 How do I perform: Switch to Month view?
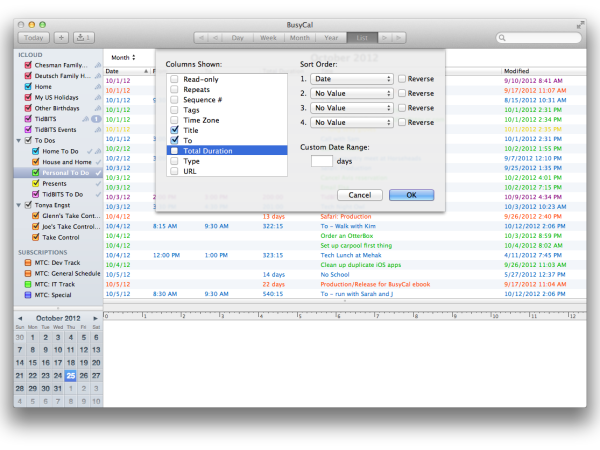point(300,38)
